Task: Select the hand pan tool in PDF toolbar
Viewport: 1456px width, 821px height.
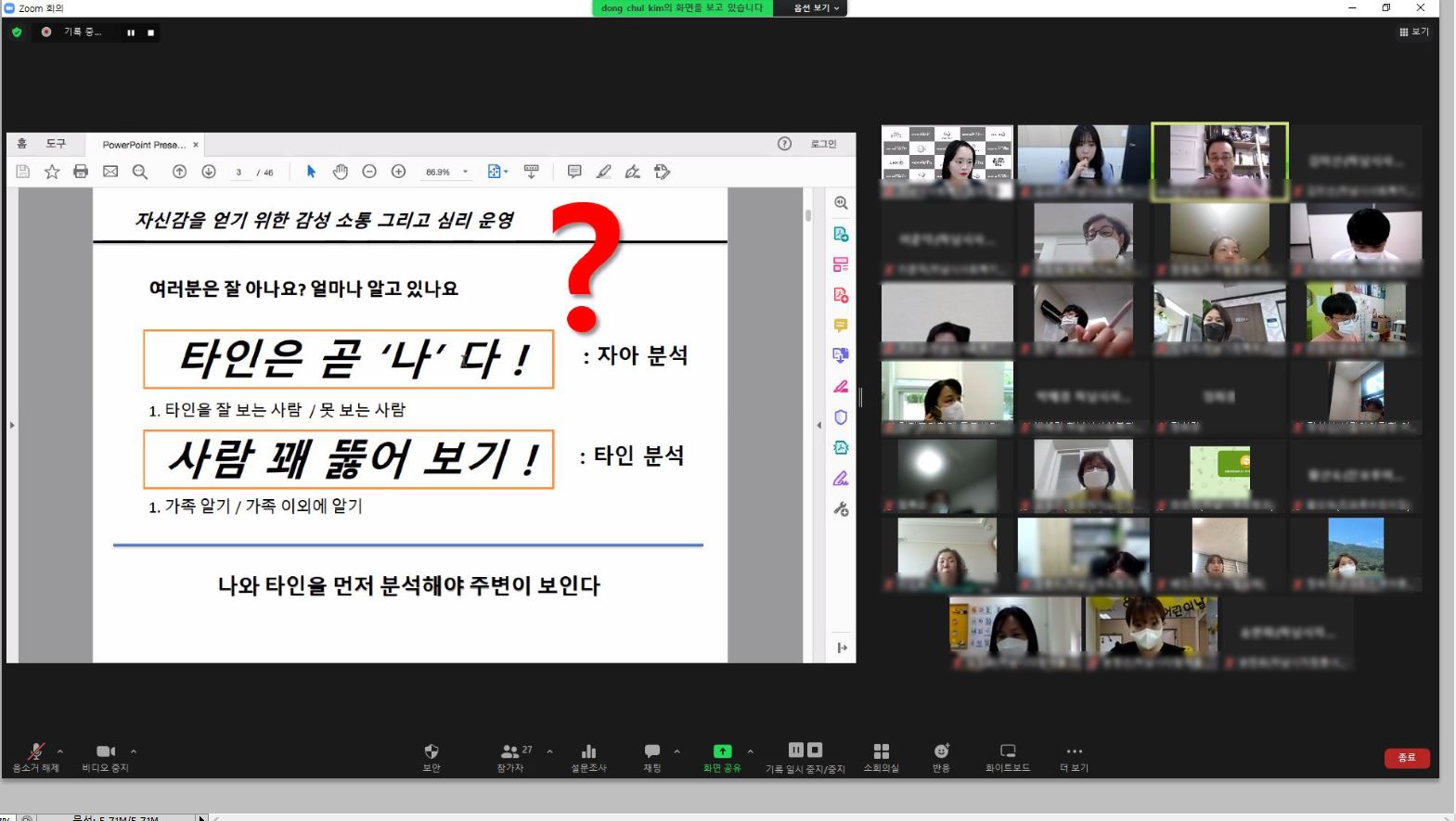Action: pyautogui.click(x=341, y=172)
